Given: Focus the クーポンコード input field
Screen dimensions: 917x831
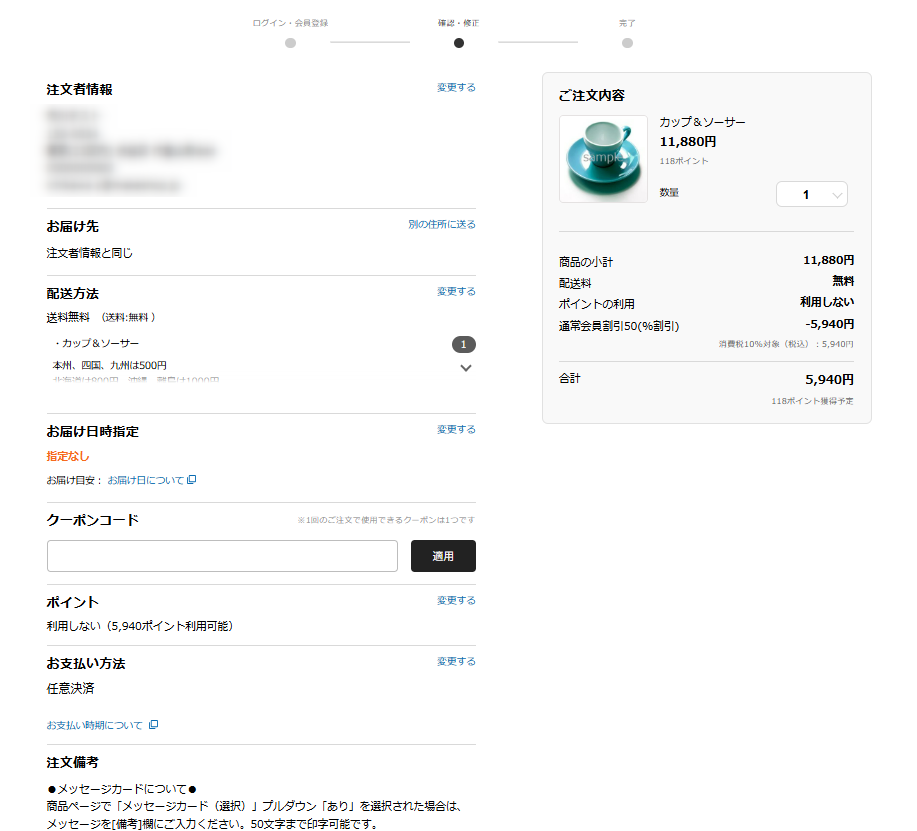Looking at the screenshot, I should (x=222, y=556).
